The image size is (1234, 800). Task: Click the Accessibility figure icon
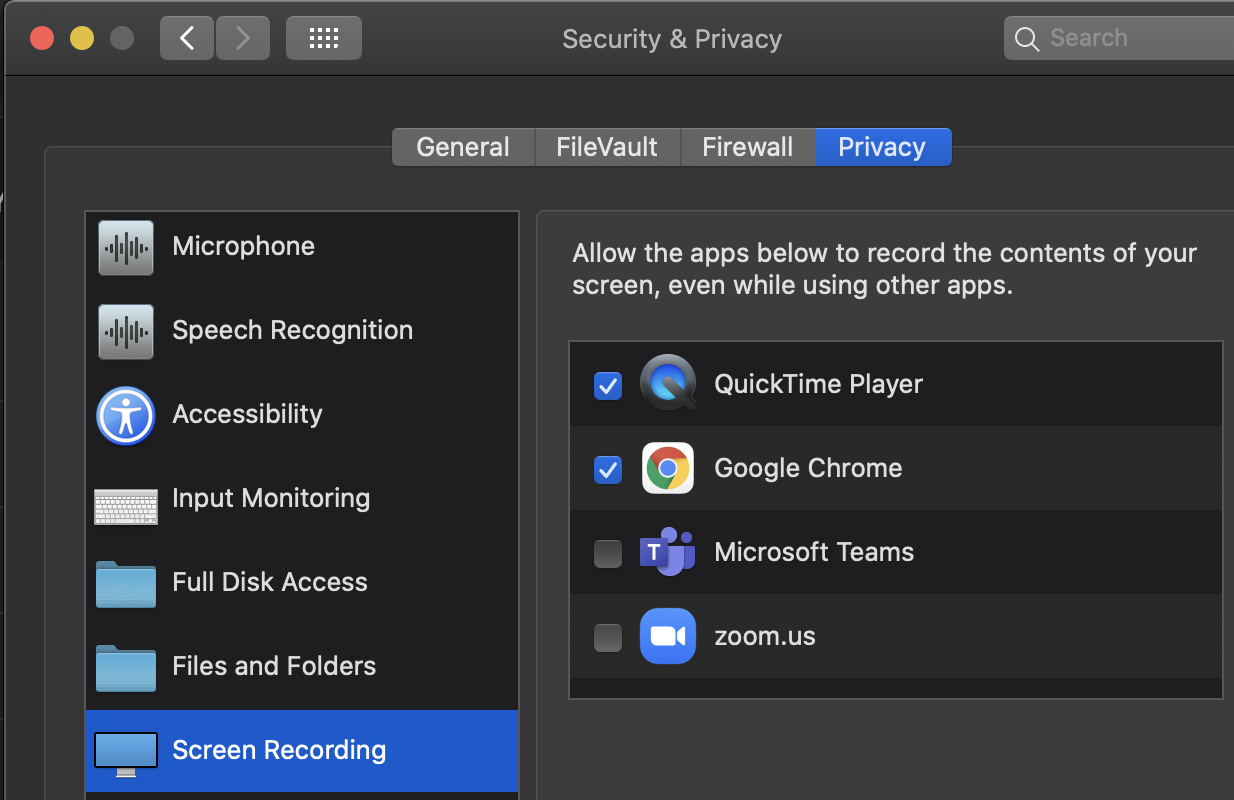coord(126,415)
